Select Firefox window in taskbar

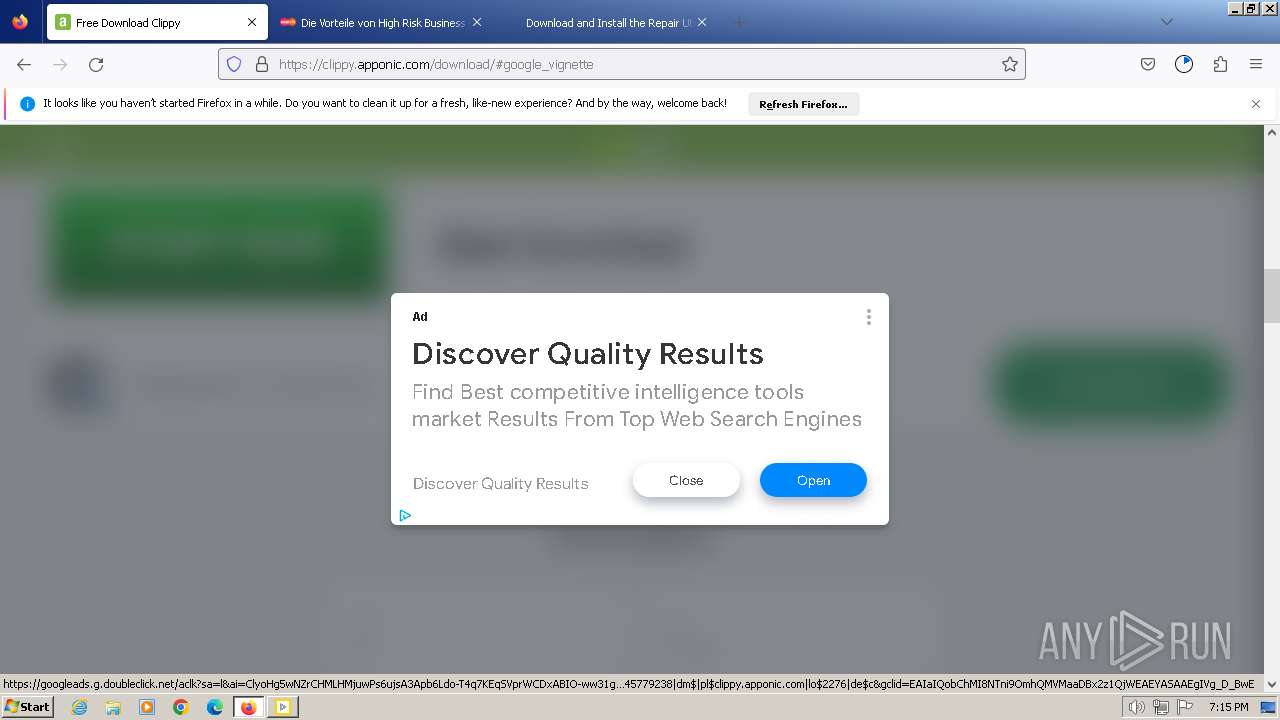248,707
